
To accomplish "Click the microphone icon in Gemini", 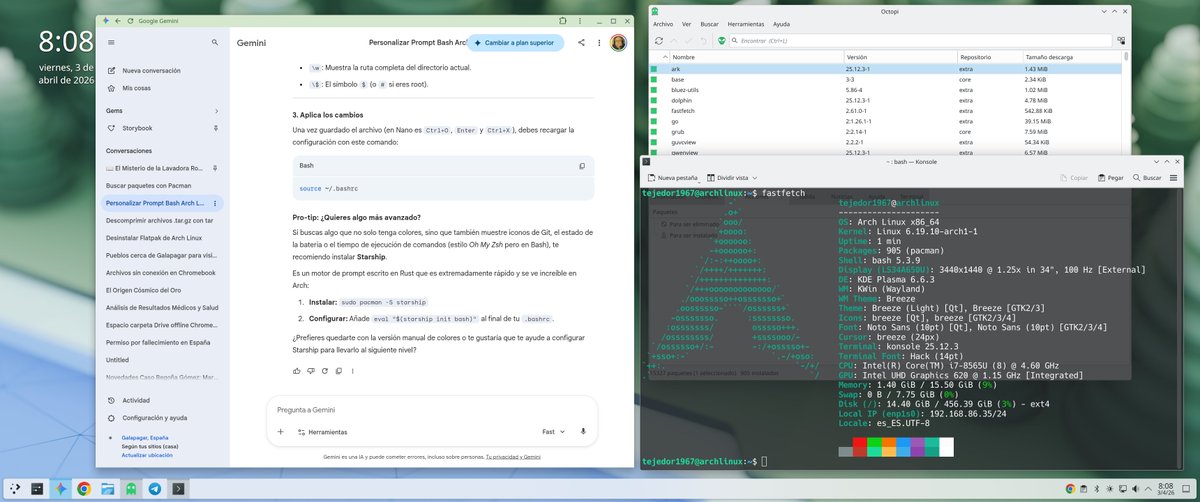I will [x=583, y=432].
